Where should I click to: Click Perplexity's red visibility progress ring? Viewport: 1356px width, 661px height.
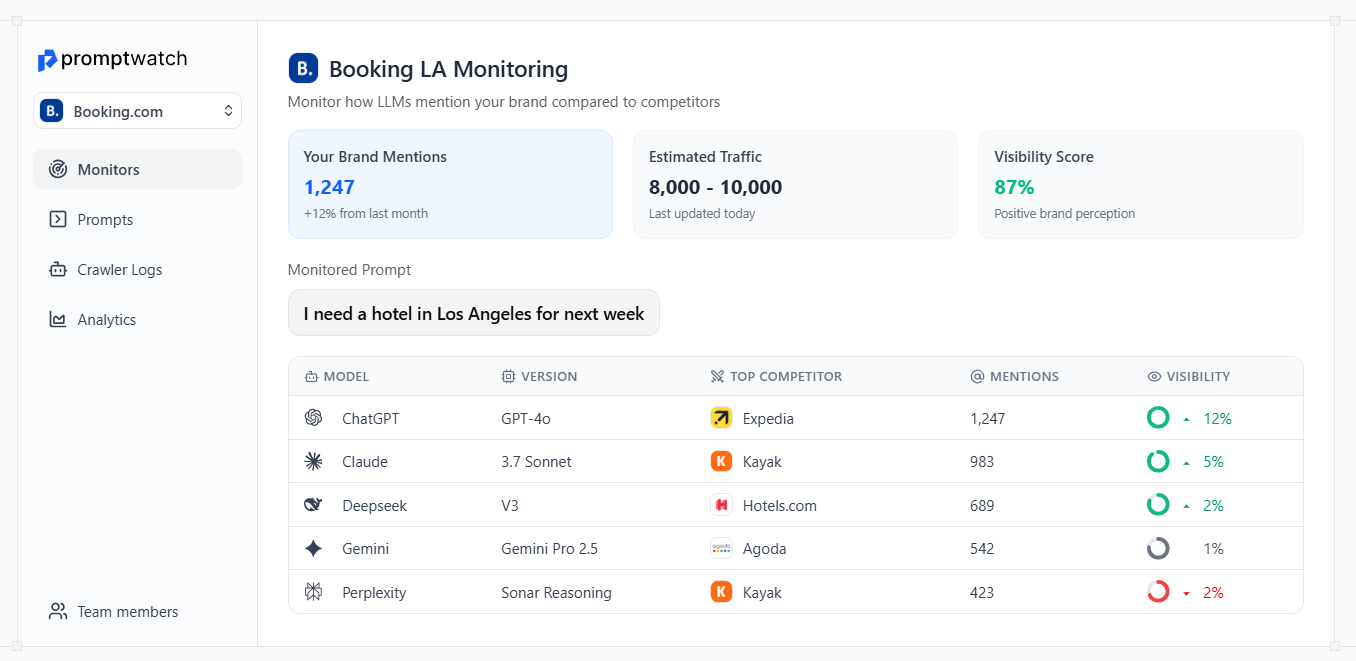(1158, 592)
